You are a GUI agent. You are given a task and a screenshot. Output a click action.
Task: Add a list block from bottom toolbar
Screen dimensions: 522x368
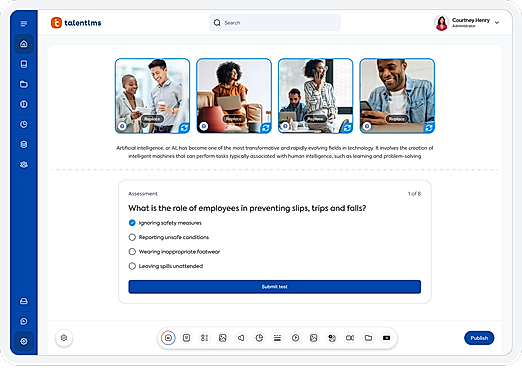[x=205, y=338]
